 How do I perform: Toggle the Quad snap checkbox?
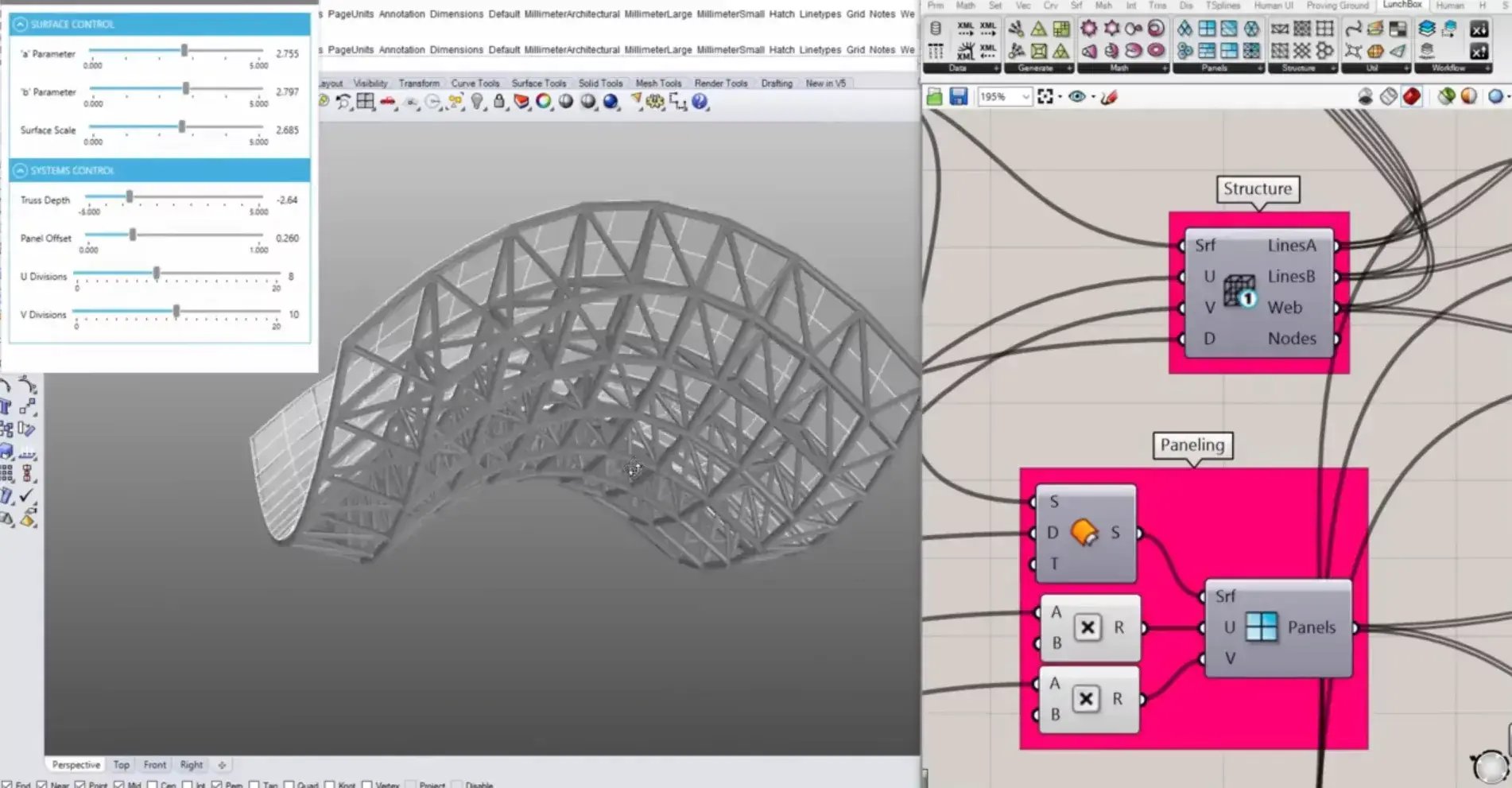tap(289, 784)
